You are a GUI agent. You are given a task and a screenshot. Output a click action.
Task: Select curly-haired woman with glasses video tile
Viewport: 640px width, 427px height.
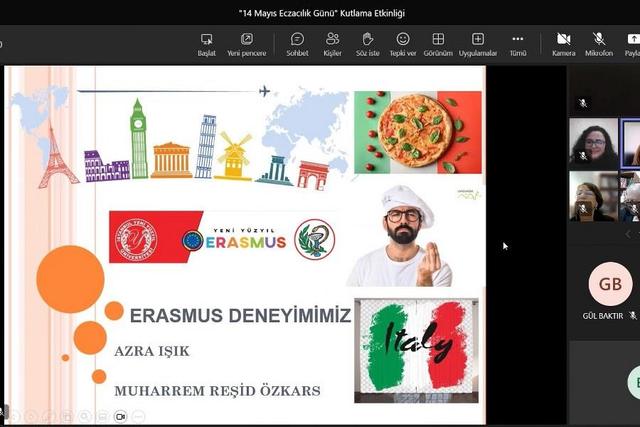(x=593, y=144)
